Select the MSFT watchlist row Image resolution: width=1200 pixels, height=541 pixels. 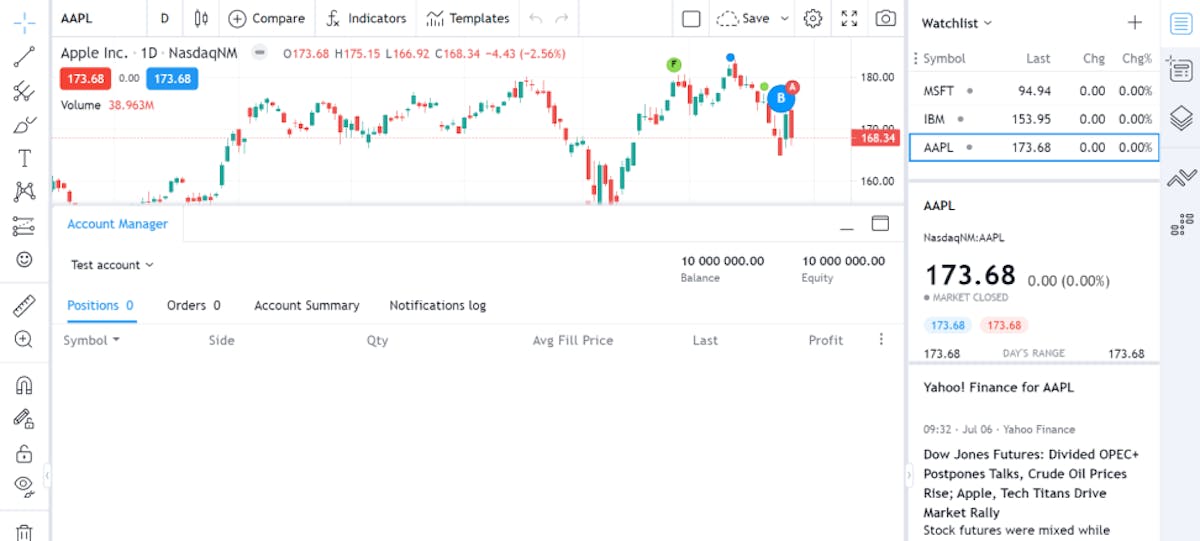pyautogui.click(x=1034, y=90)
